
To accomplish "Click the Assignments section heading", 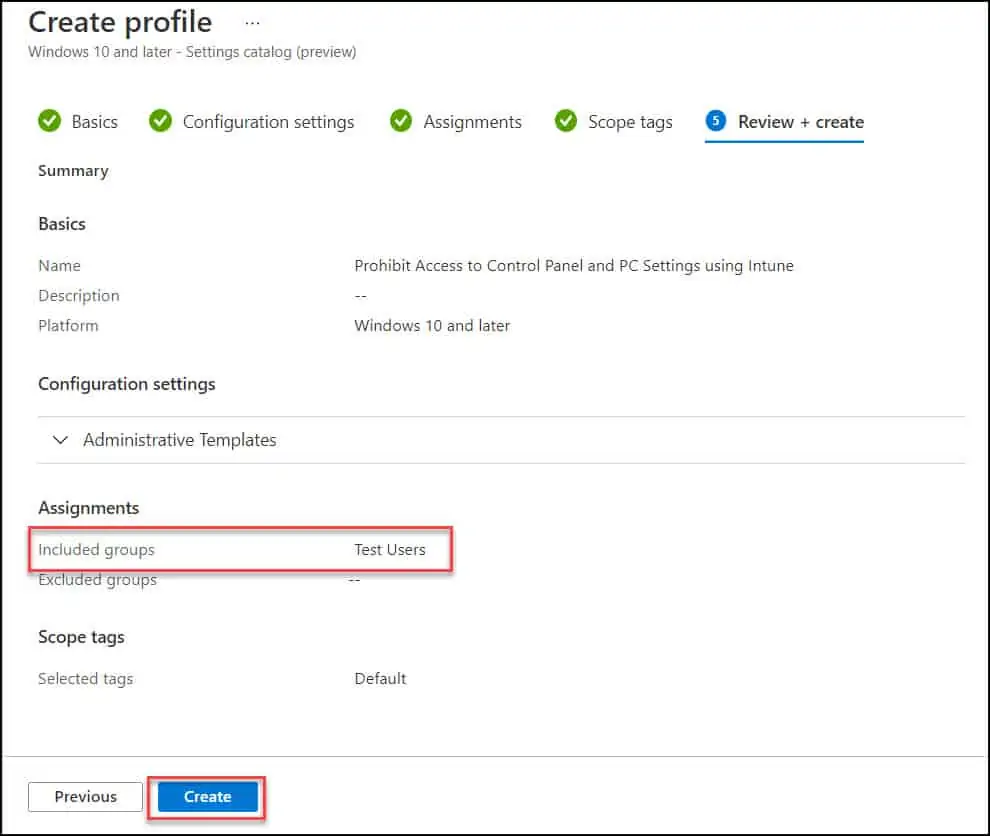I will (x=88, y=508).
